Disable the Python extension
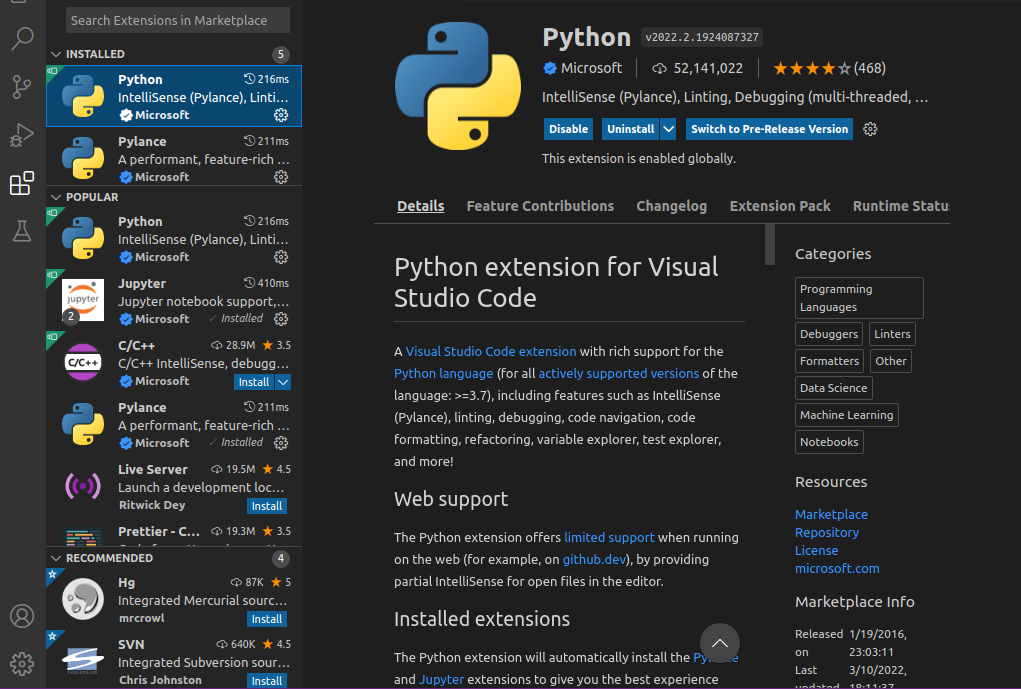The width and height of the screenshot is (1021, 689). click(x=568, y=129)
